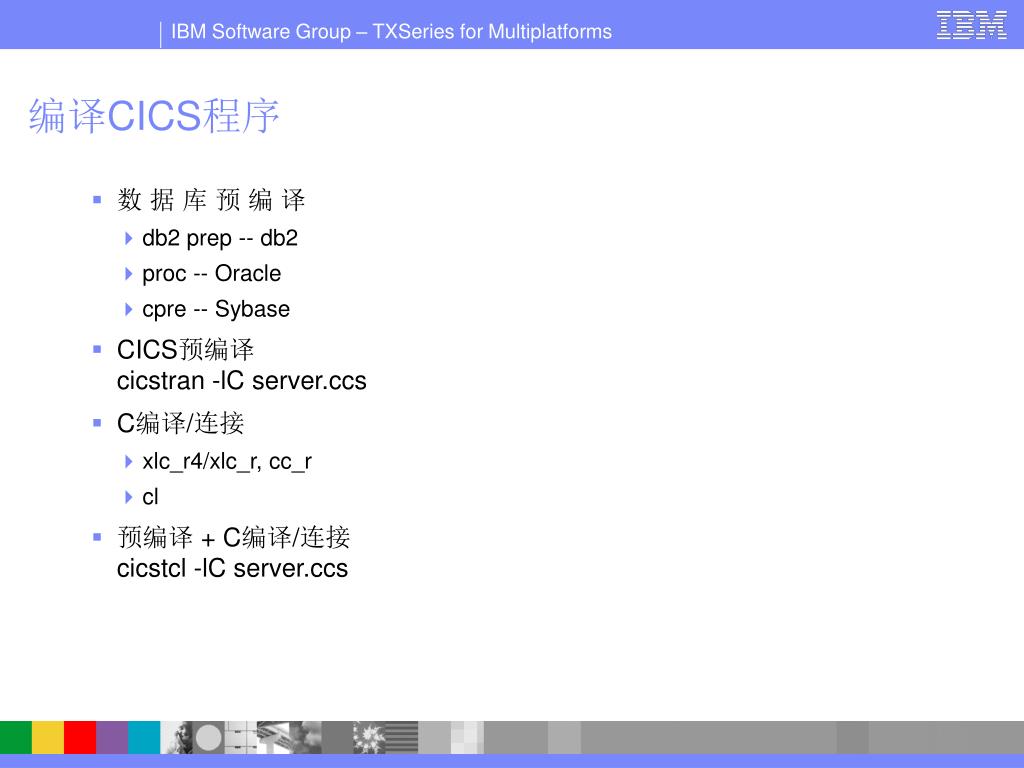
Task: Click the yellow square in the footer strip
Action: click(x=48, y=737)
